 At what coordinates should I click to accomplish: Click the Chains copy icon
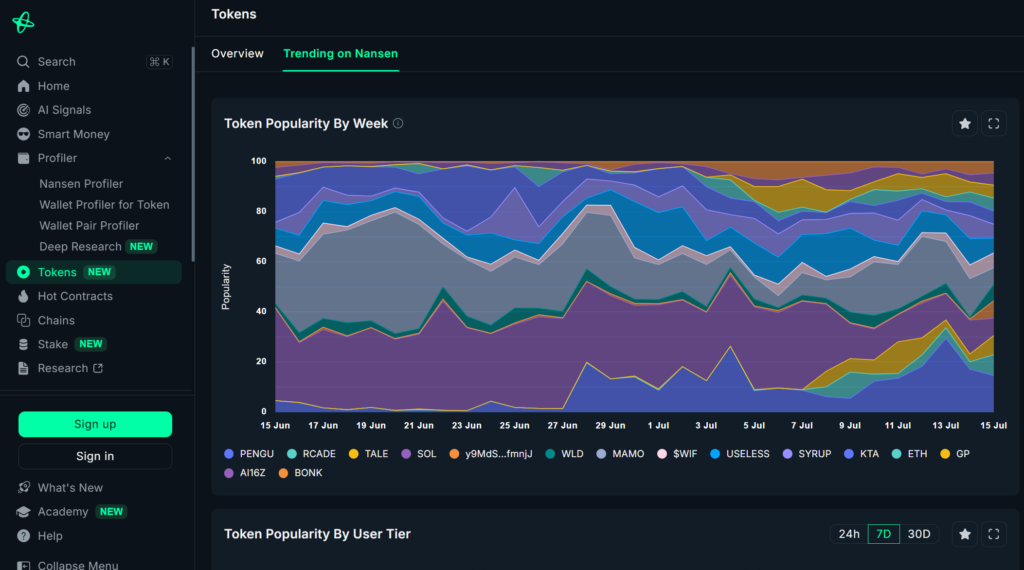click(24, 321)
